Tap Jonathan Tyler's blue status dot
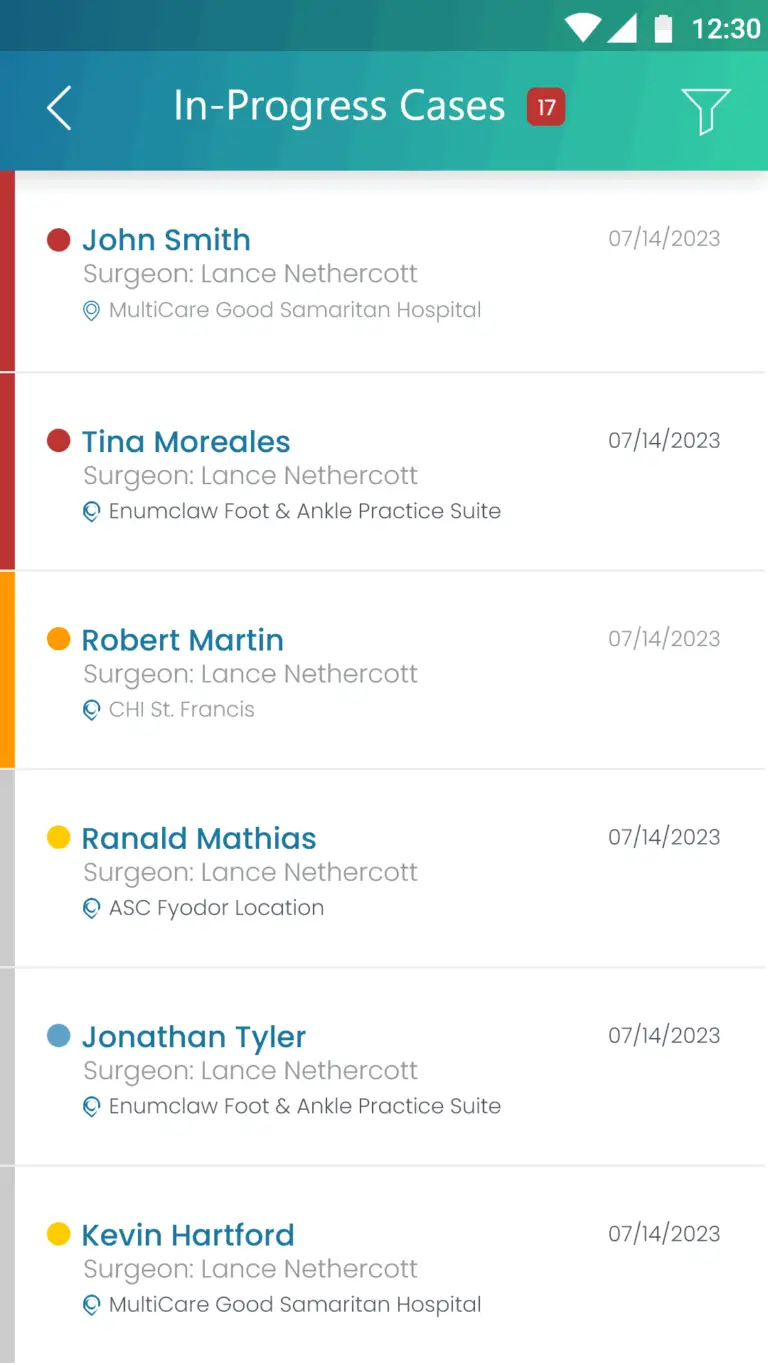This screenshot has width=768, height=1365. click(x=59, y=1036)
